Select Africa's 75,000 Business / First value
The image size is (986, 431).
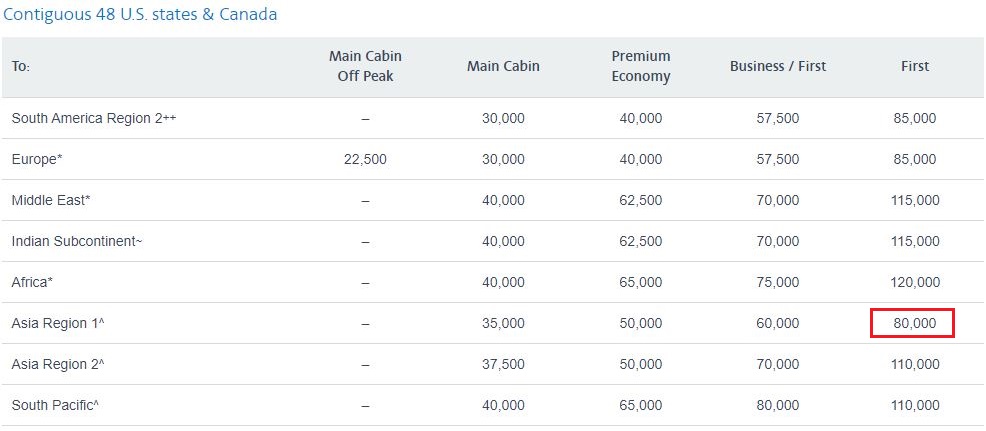pyautogui.click(x=778, y=283)
